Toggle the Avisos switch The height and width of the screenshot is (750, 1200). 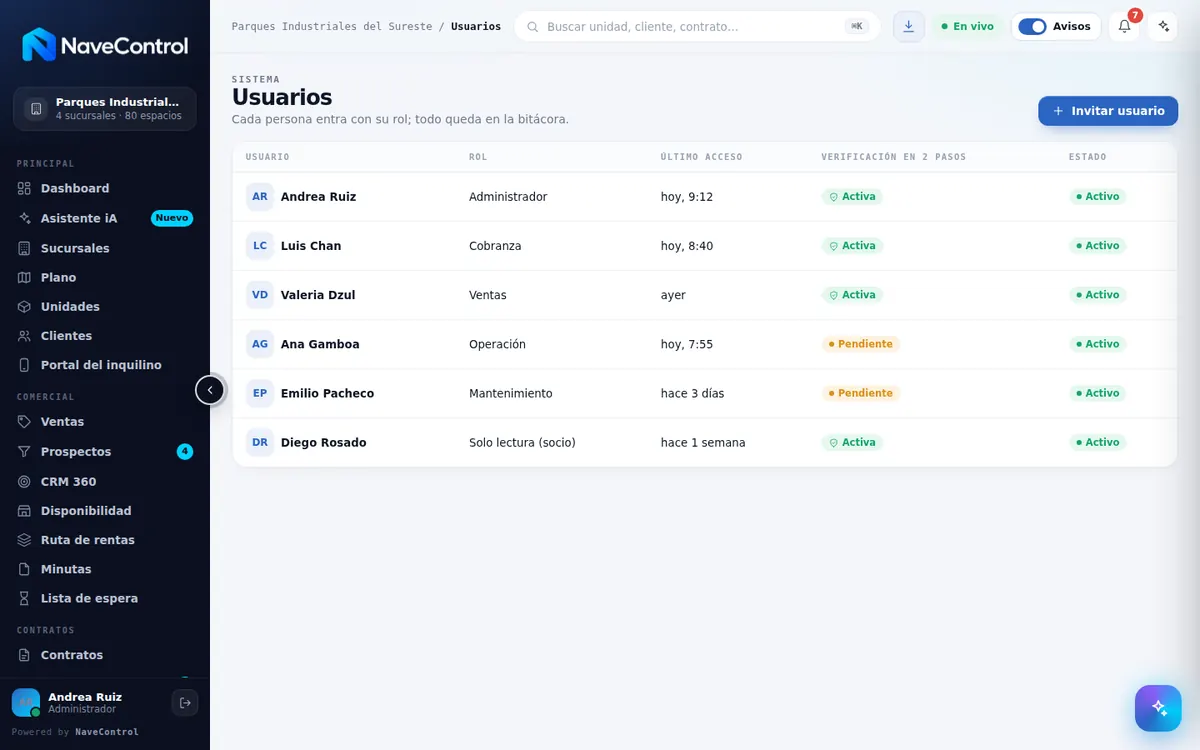point(1032,26)
